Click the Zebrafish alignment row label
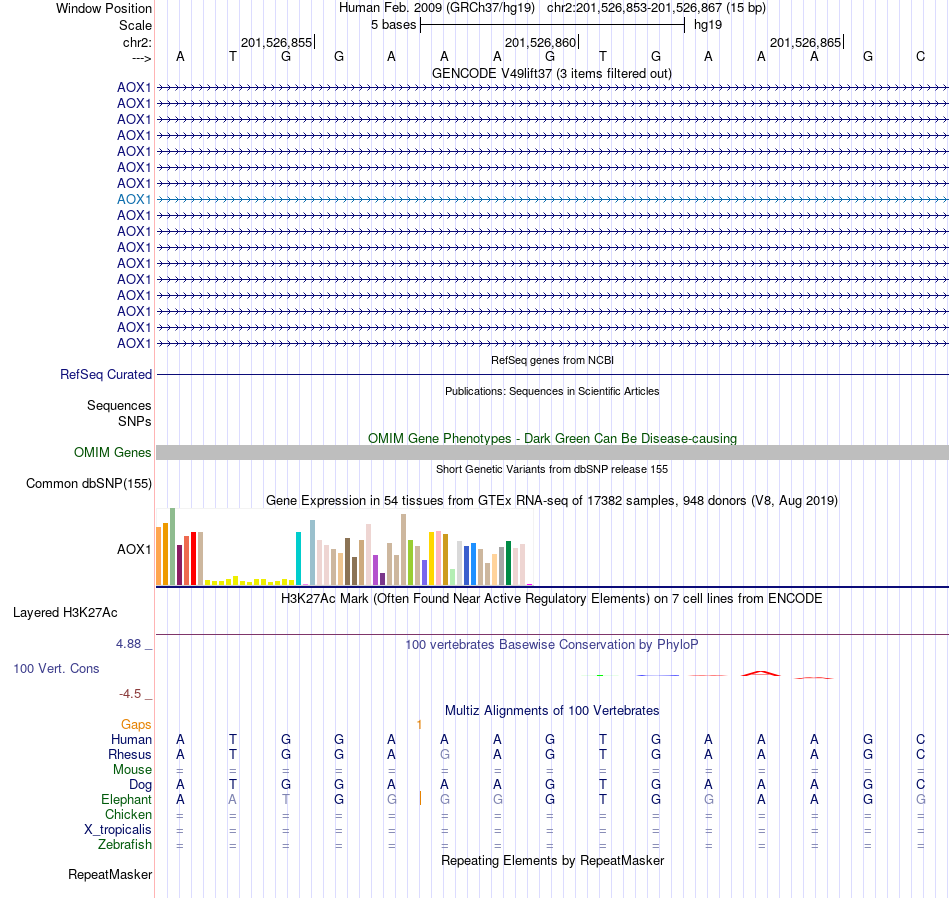950x898 pixels. (x=125, y=845)
